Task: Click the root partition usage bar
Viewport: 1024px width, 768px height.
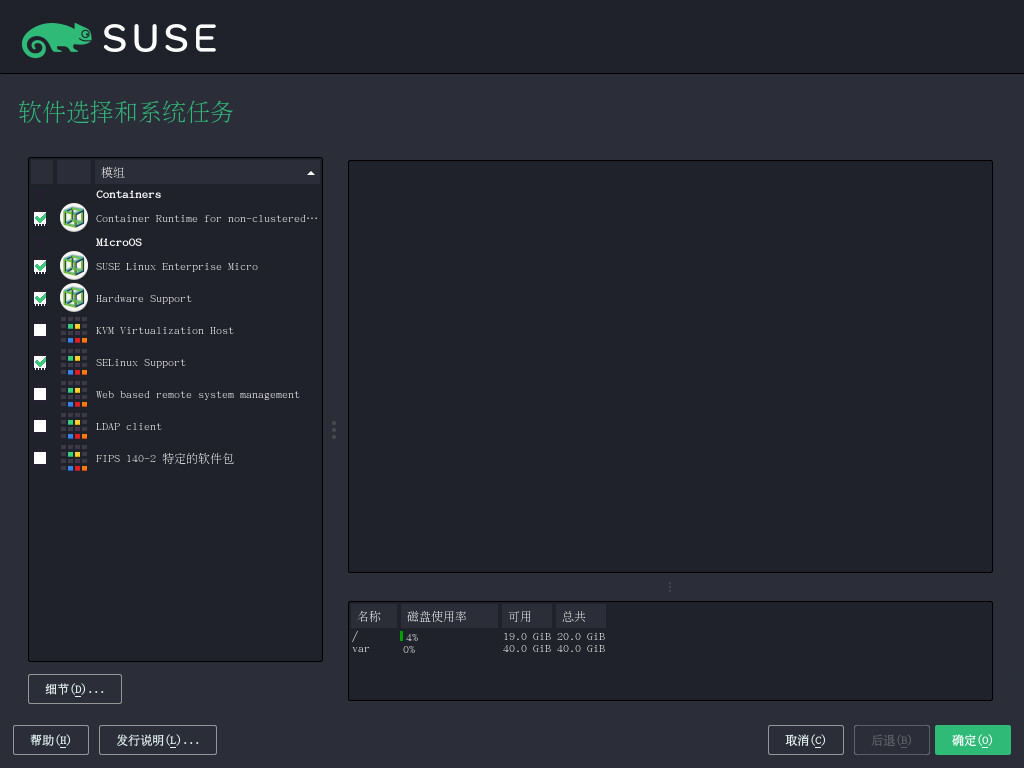Action: [402, 636]
